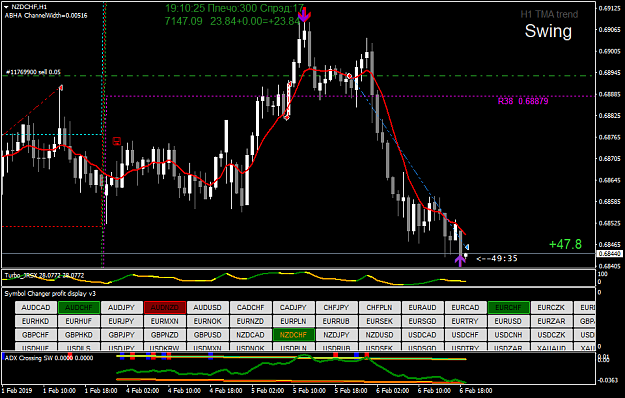Click the EURSEK symbol button
Screen dimensions: 625x398
[379, 321]
